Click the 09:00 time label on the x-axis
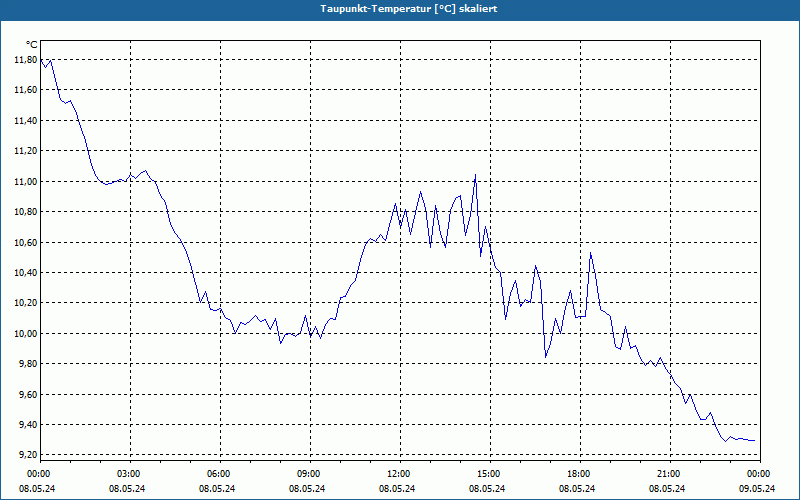 point(310,474)
